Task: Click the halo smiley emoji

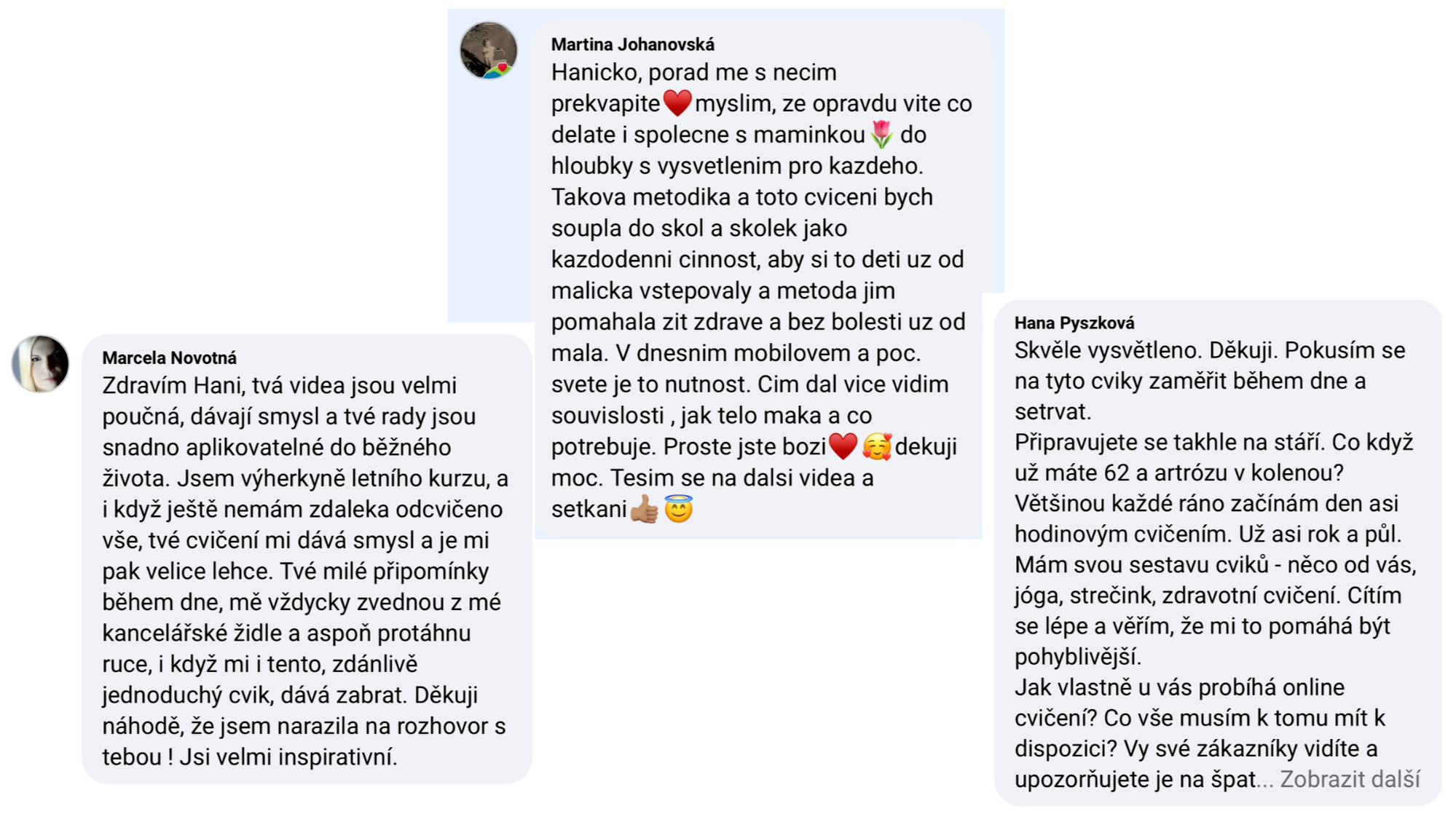Action: [678, 509]
